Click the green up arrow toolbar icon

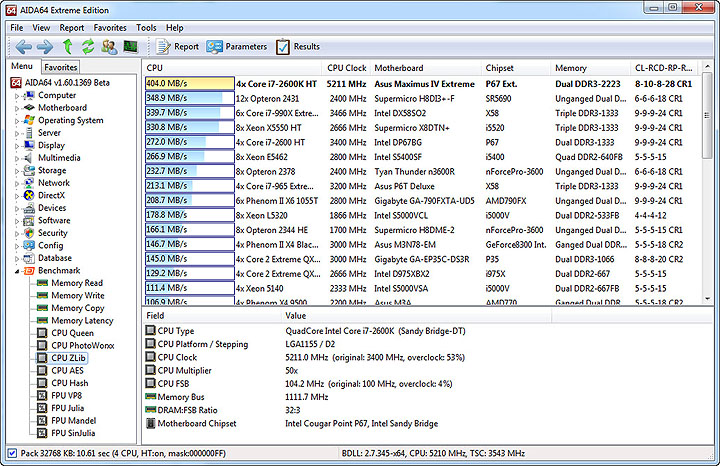coord(68,46)
